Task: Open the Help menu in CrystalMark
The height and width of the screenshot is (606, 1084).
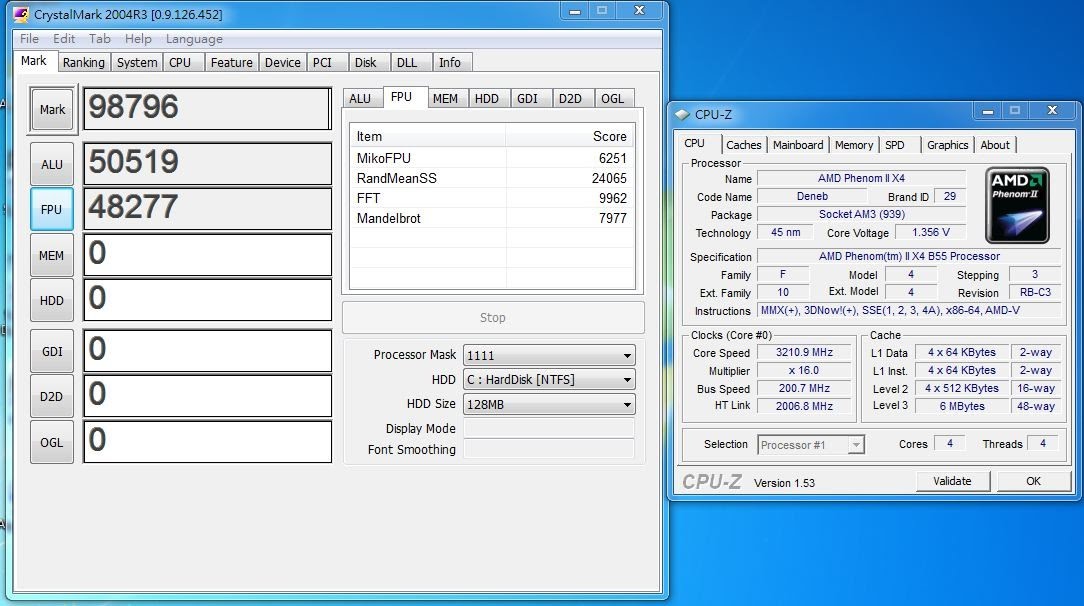Action: [x=138, y=39]
